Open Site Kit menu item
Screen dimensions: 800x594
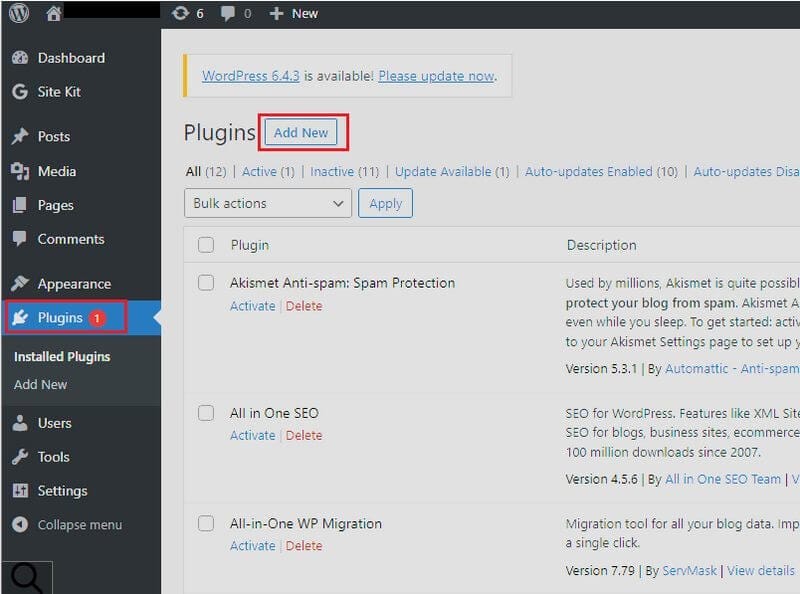[x=59, y=92]
